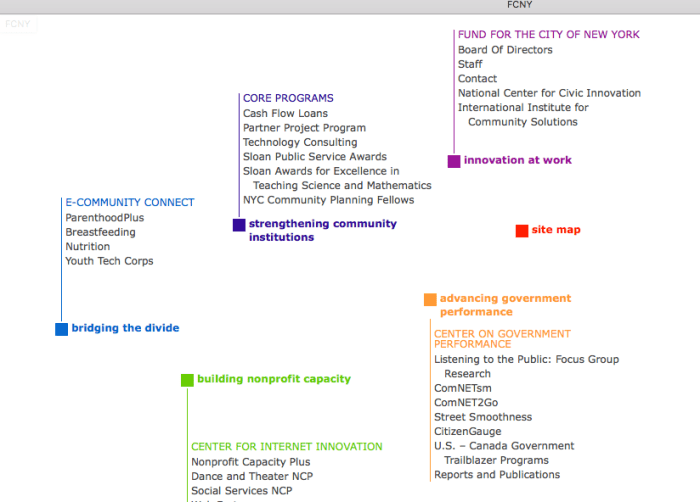Screen dimensions: 700x502
Task: Click the FCNY logo in top-left corner
Action: tap(19, 23)
